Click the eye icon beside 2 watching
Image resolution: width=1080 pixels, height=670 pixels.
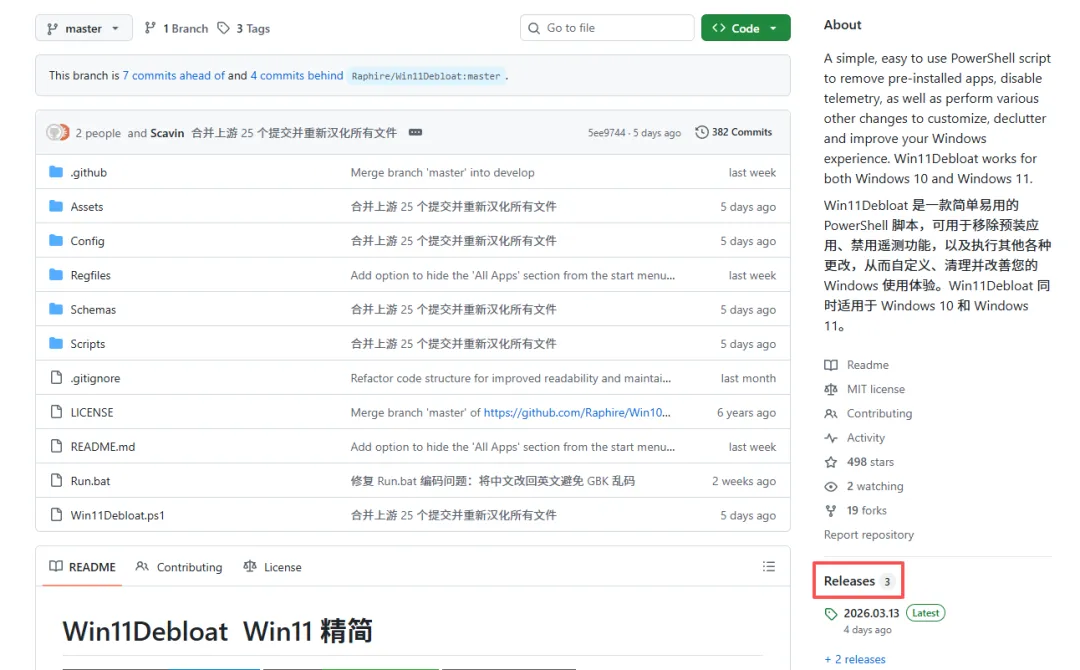pos(831,486)
